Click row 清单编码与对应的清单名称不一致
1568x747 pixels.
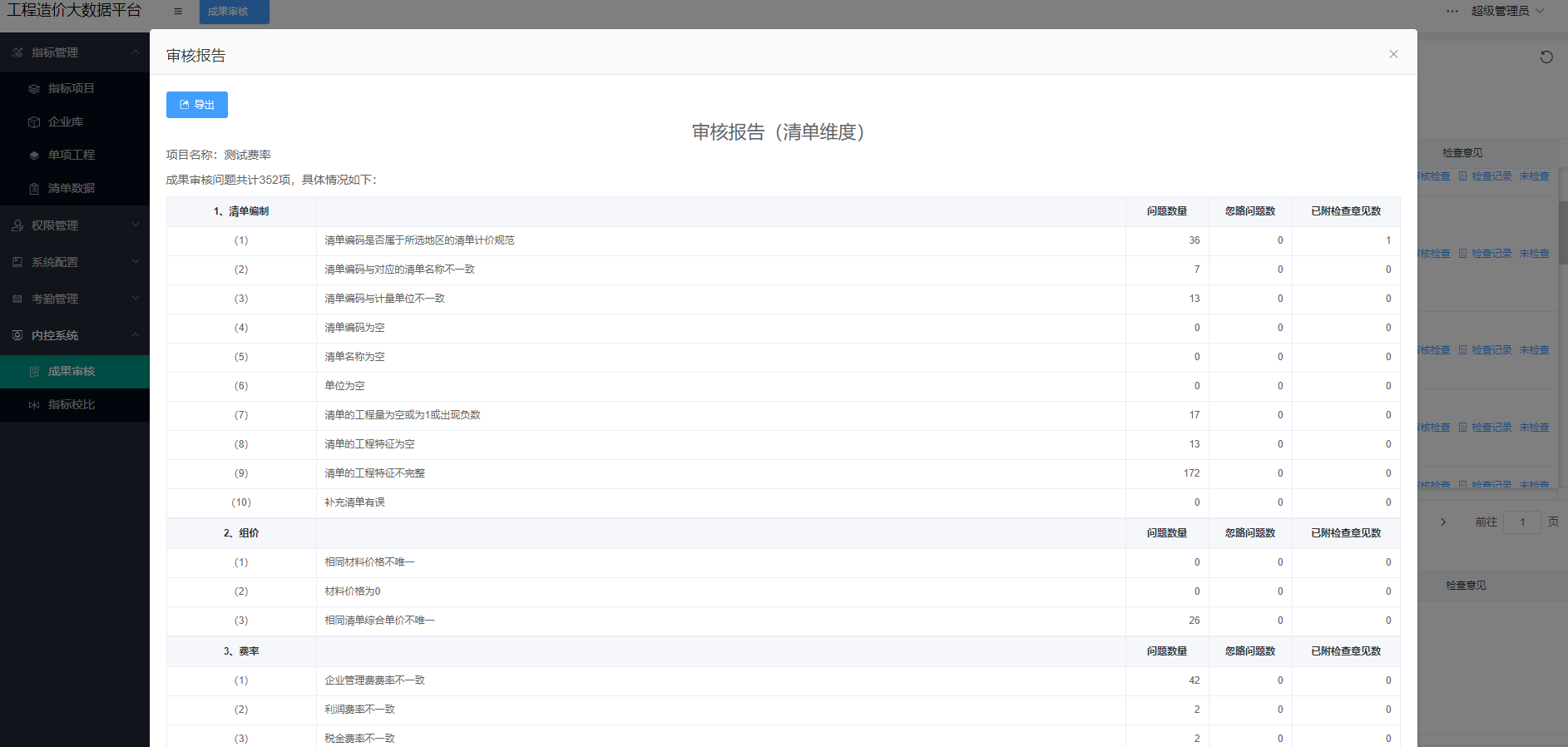[784, 270]
